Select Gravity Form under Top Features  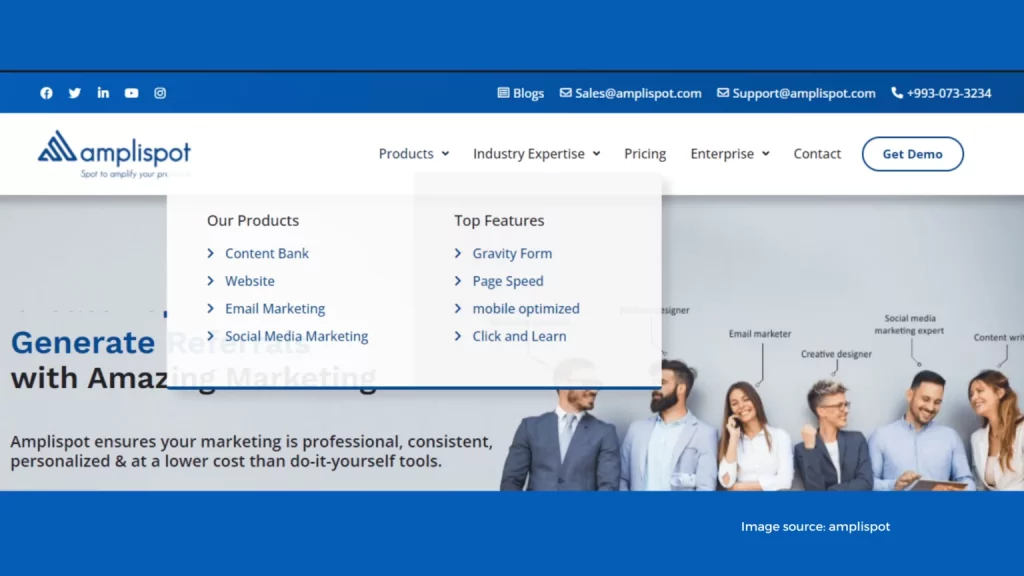click(512, 253)
